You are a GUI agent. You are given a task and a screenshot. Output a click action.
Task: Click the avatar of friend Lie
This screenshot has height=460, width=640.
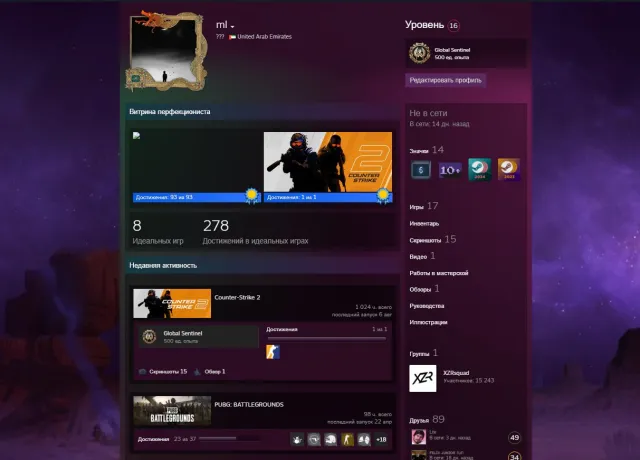(x=419, y=437)
